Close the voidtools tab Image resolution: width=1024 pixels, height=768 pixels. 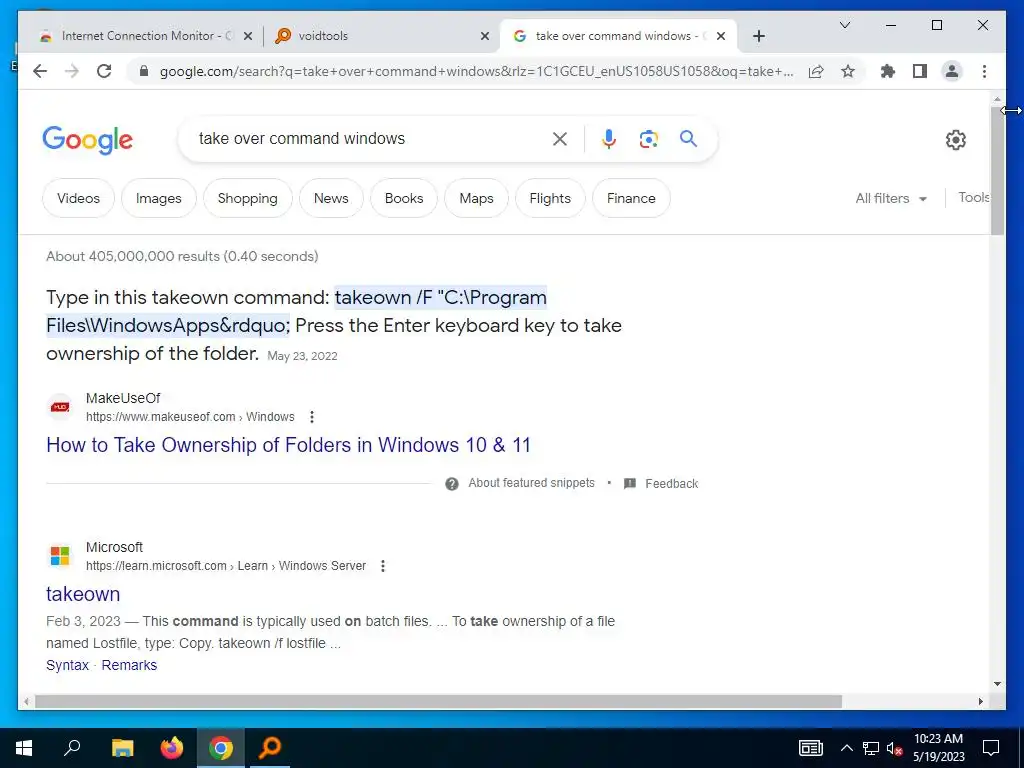[485, 36]
